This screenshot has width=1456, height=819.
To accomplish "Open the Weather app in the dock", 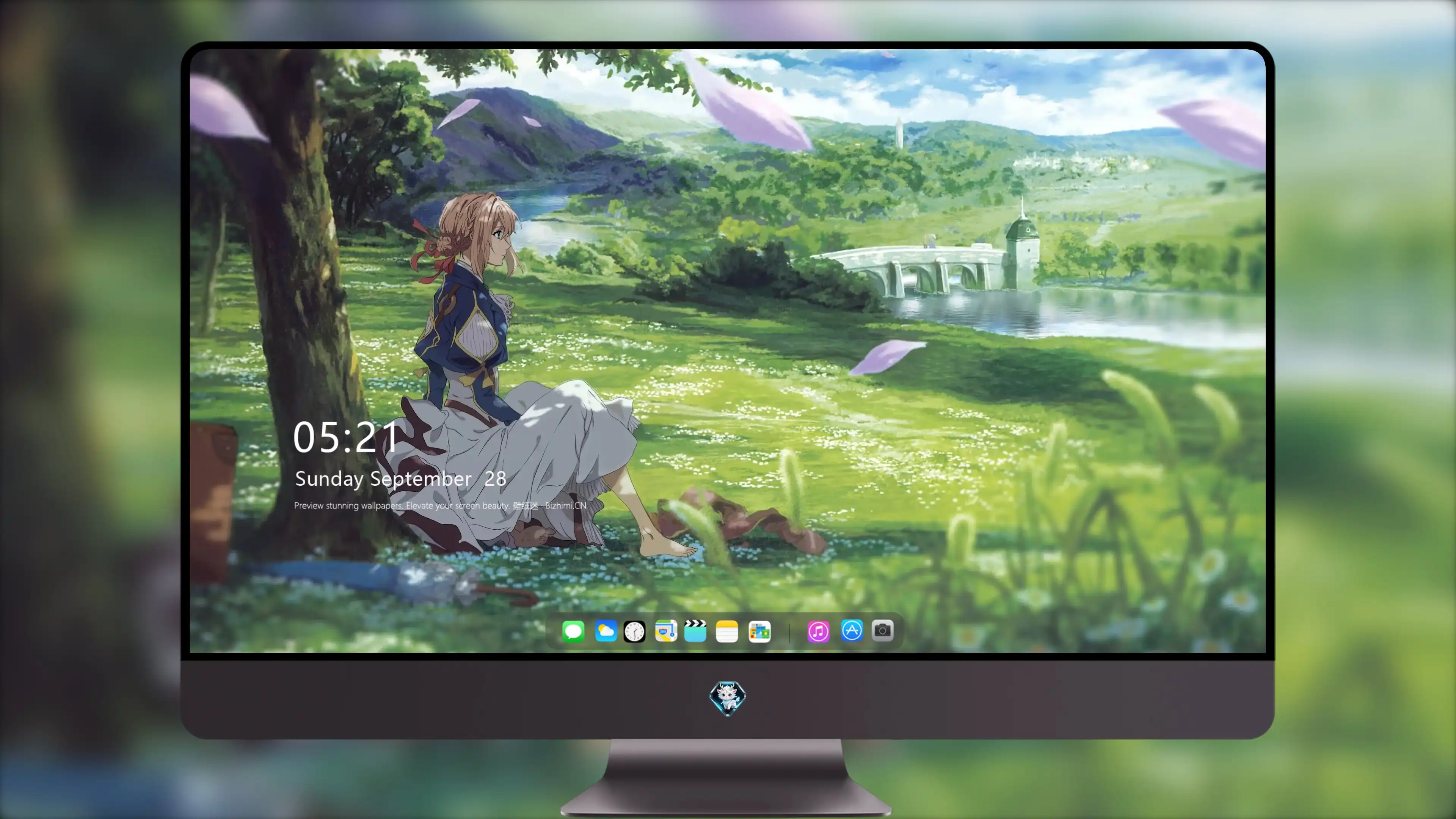I will (606, 631).
